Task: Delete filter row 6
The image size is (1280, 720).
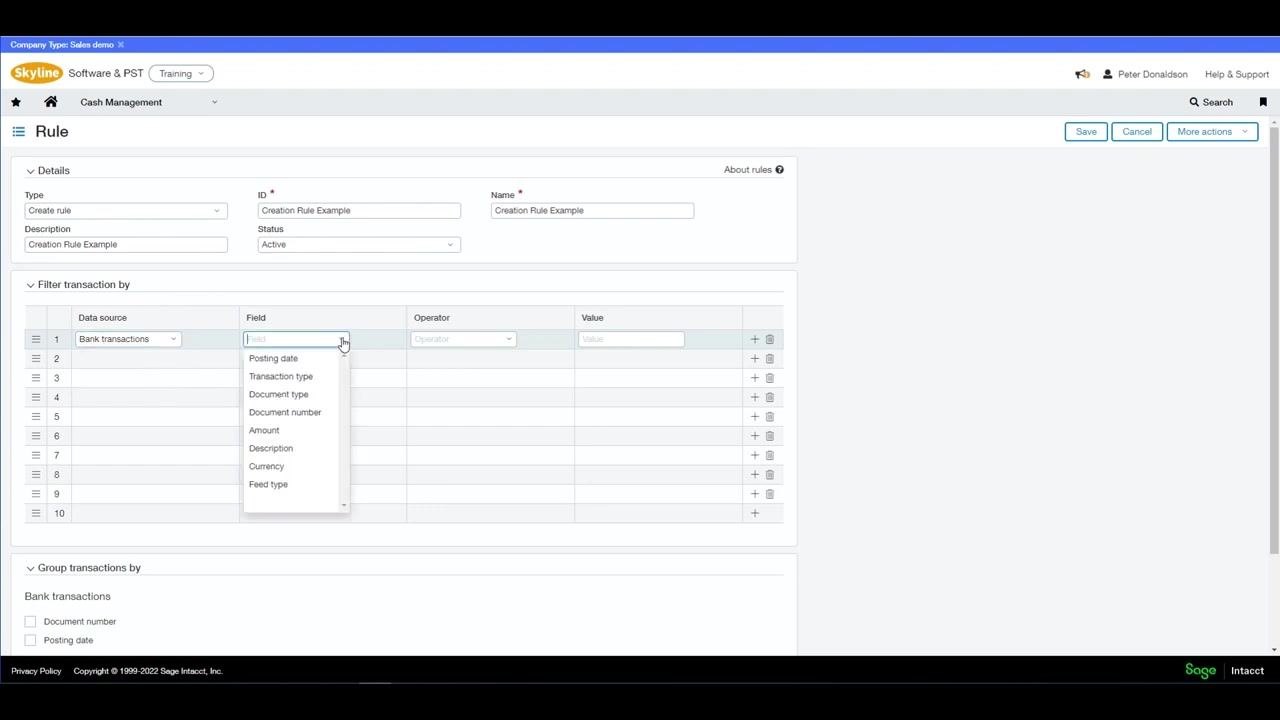Action: click(770, 436)
